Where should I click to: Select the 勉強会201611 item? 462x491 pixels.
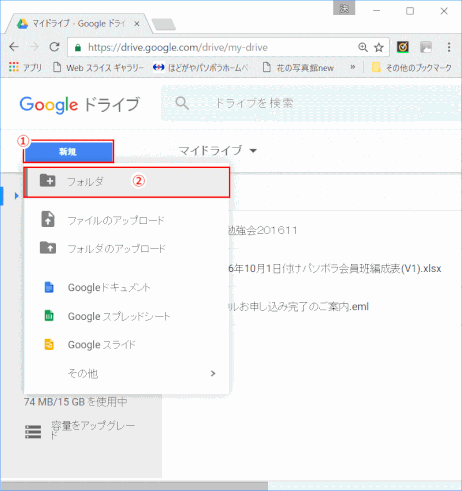[x=262, y=230]
